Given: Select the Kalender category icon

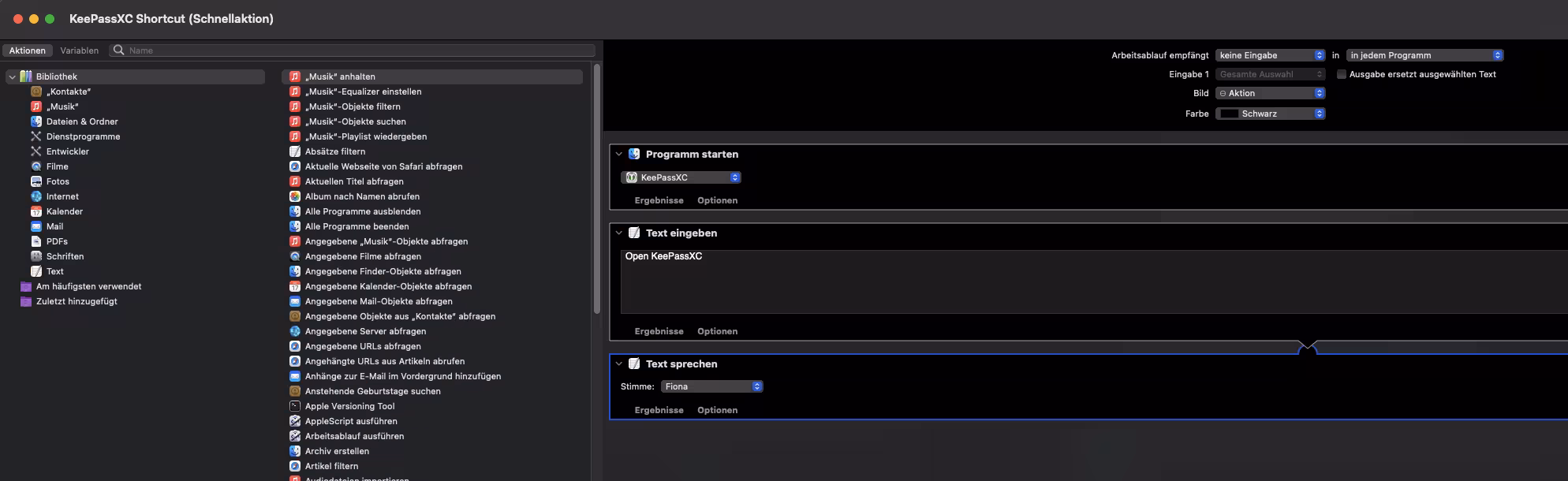Looking at the screenshot, I should pyautogui.click(x=36, y=211).
